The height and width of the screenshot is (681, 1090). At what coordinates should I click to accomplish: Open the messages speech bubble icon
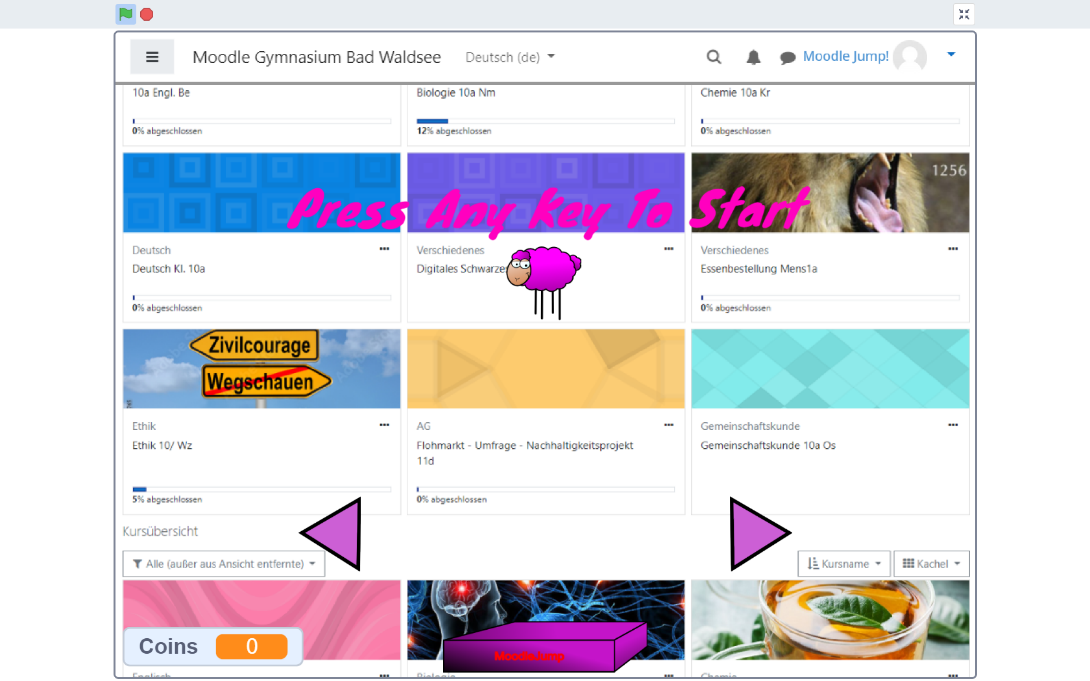788,58
